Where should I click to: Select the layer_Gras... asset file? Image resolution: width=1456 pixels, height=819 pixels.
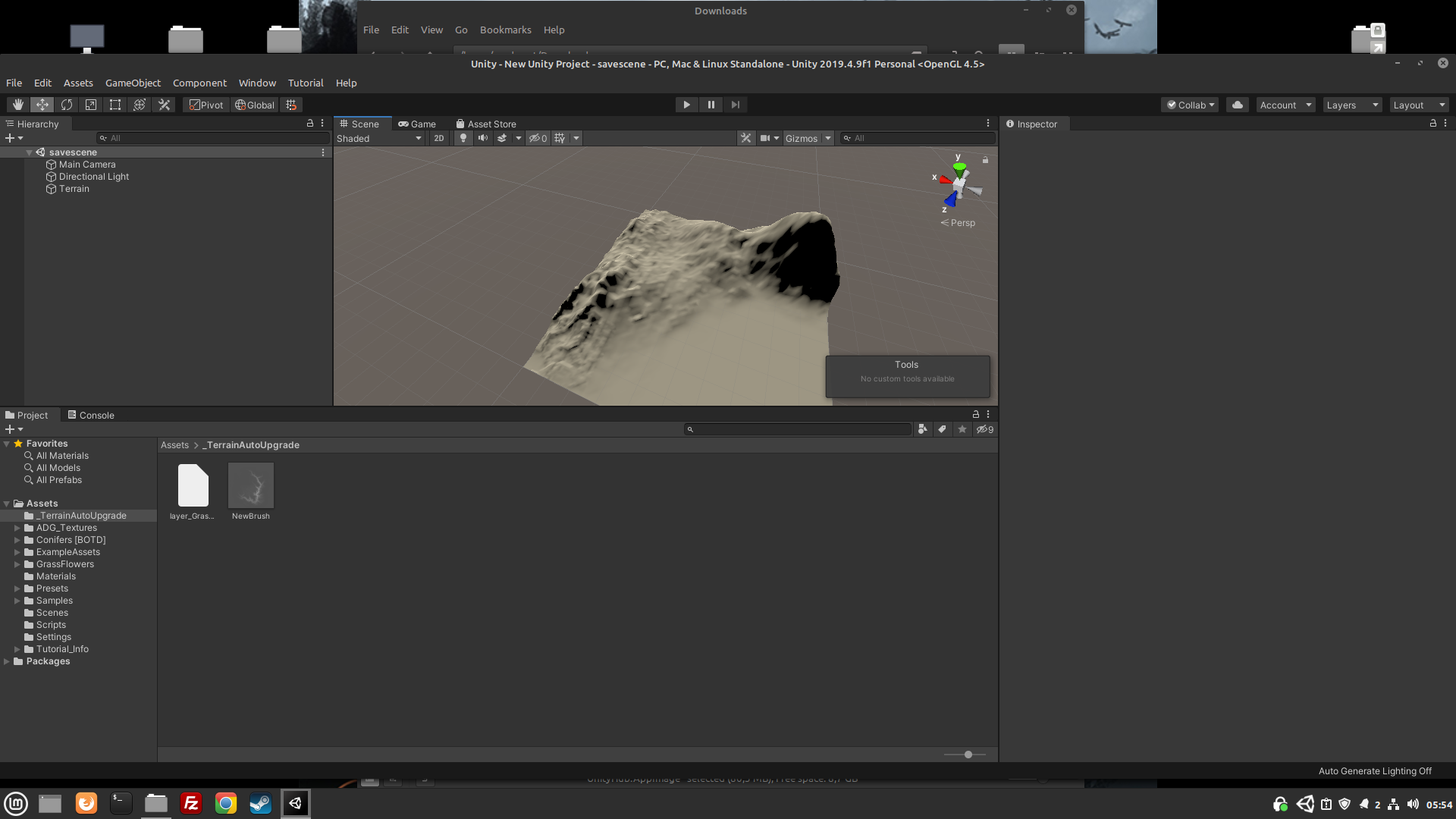click(x=193, y=485)
